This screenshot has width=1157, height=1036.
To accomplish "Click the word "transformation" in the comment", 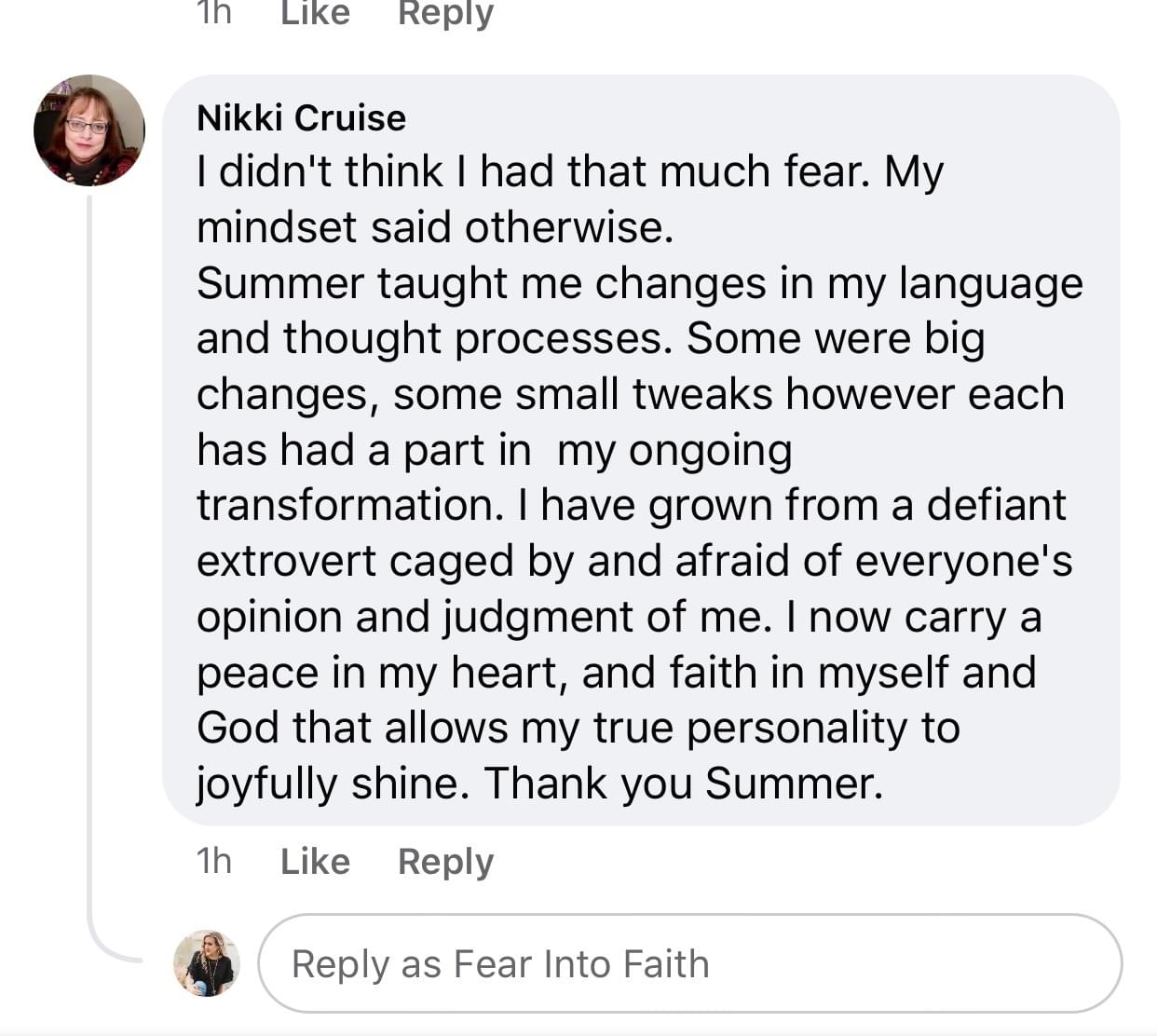I will coord(344,505).
